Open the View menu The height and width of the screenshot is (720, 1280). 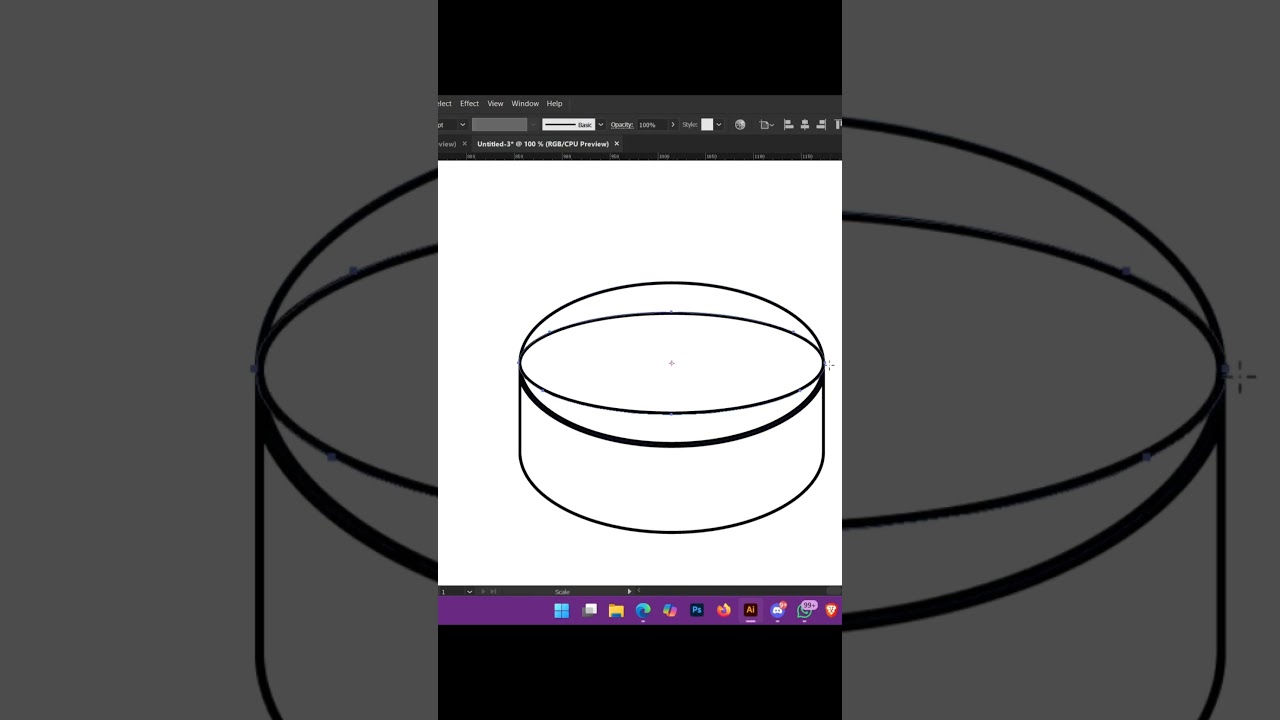click(495, 104)
